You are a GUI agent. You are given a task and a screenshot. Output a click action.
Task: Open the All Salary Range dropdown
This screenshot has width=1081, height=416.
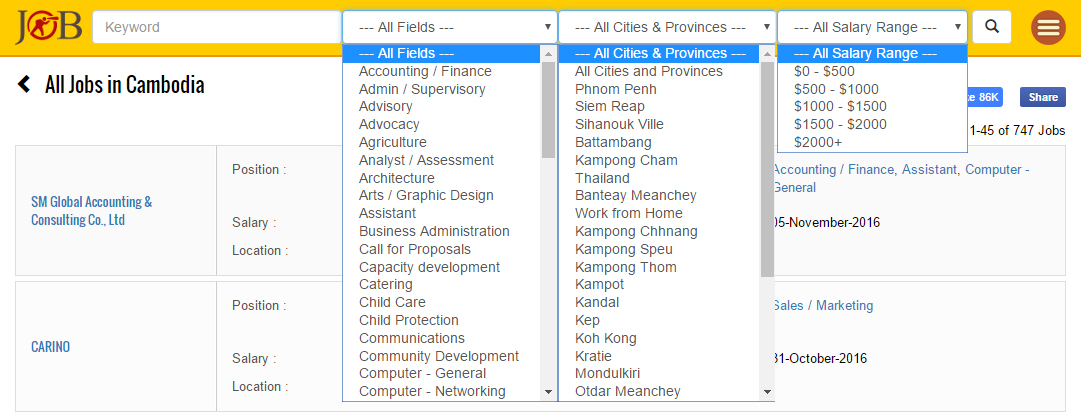tap(872, 28)
